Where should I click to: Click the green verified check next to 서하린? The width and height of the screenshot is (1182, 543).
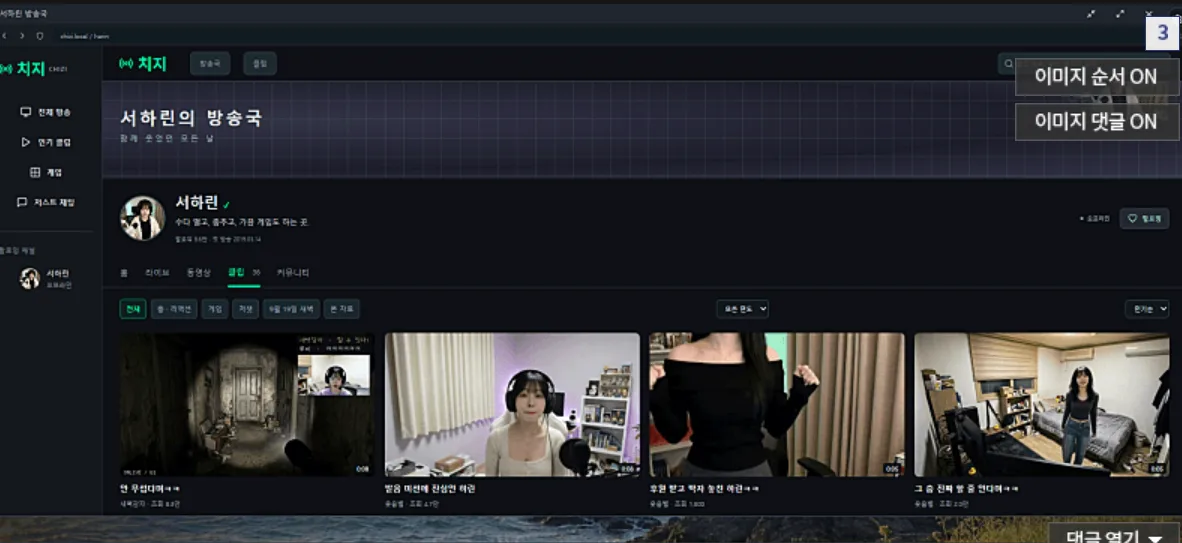click(x=226, y=204)
